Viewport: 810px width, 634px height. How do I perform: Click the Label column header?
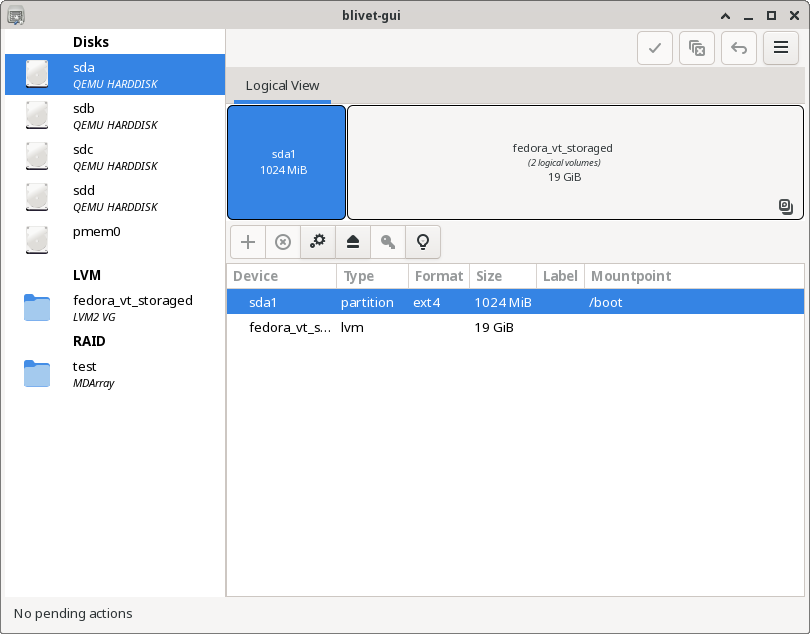[x=560, y=276]
